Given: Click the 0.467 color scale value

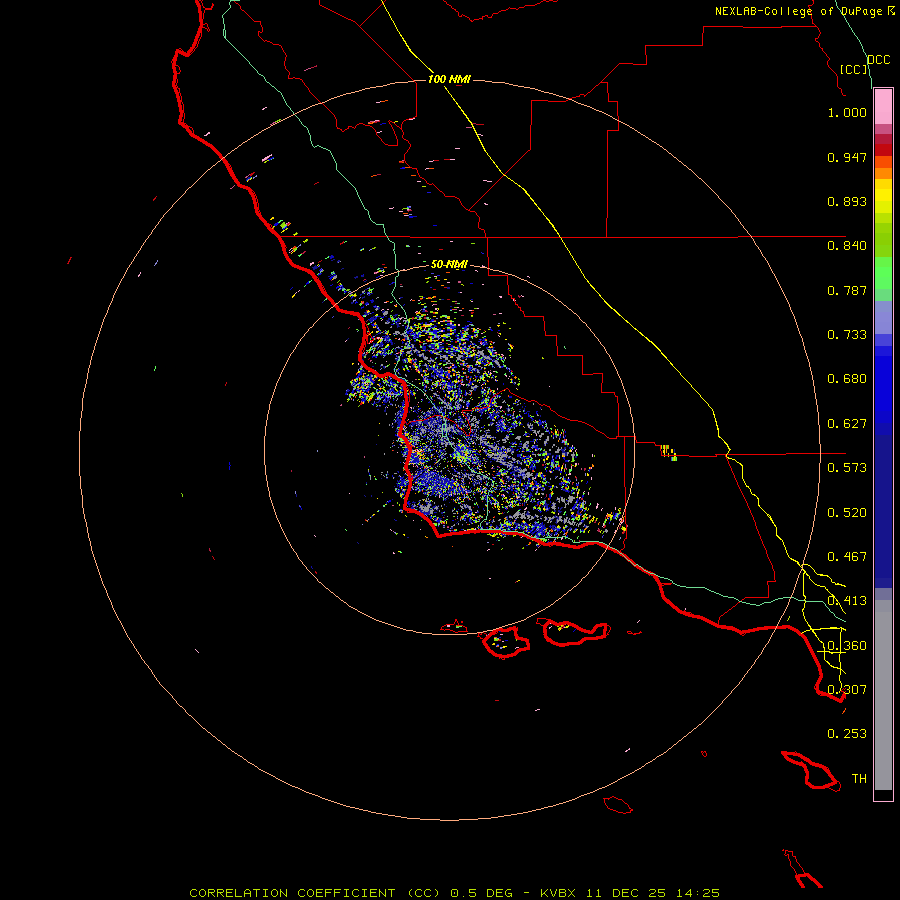Looking at the screenshot, I should point(847,557).
